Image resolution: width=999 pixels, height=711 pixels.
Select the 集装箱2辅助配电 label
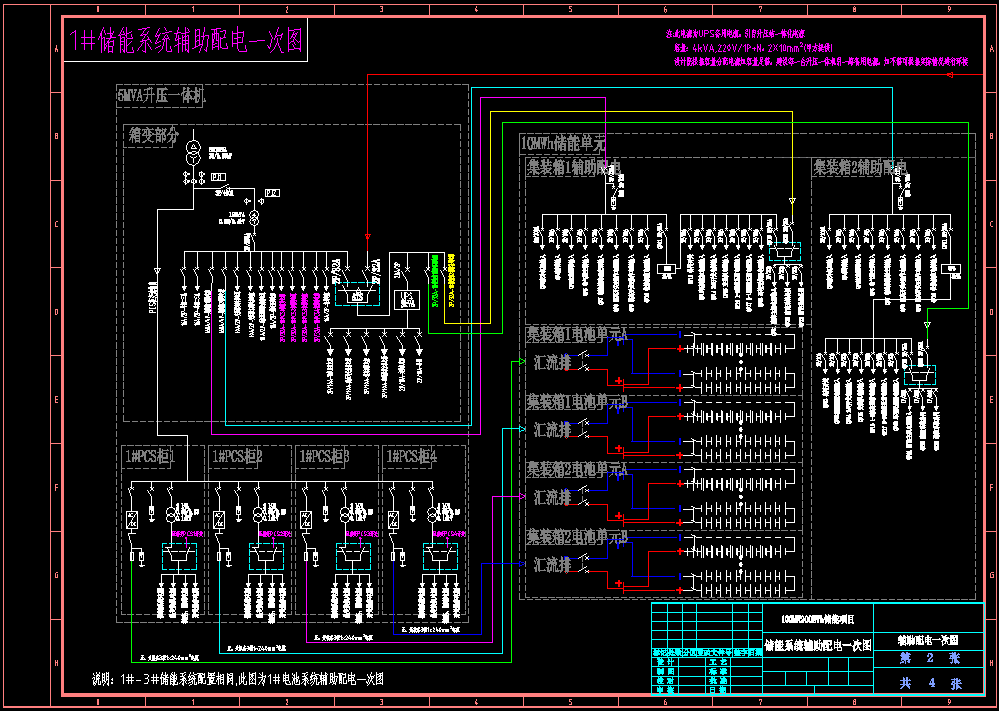pyautogui.click(x=860, y=167)
